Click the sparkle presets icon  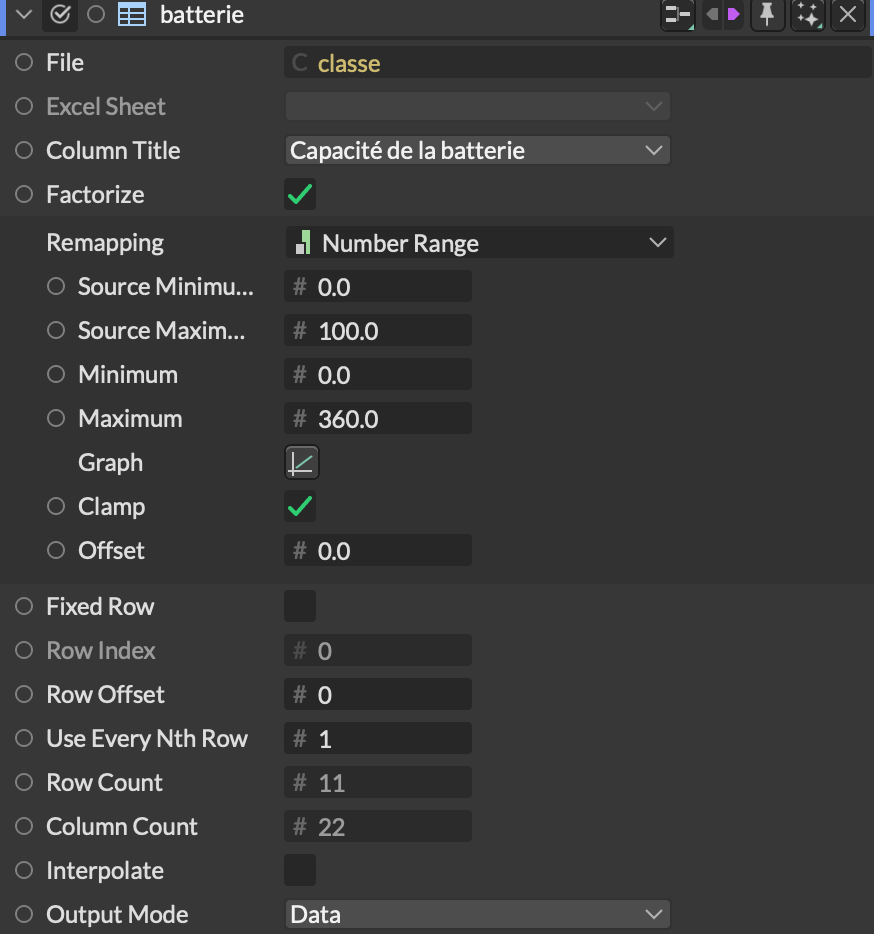coord(807,15)
